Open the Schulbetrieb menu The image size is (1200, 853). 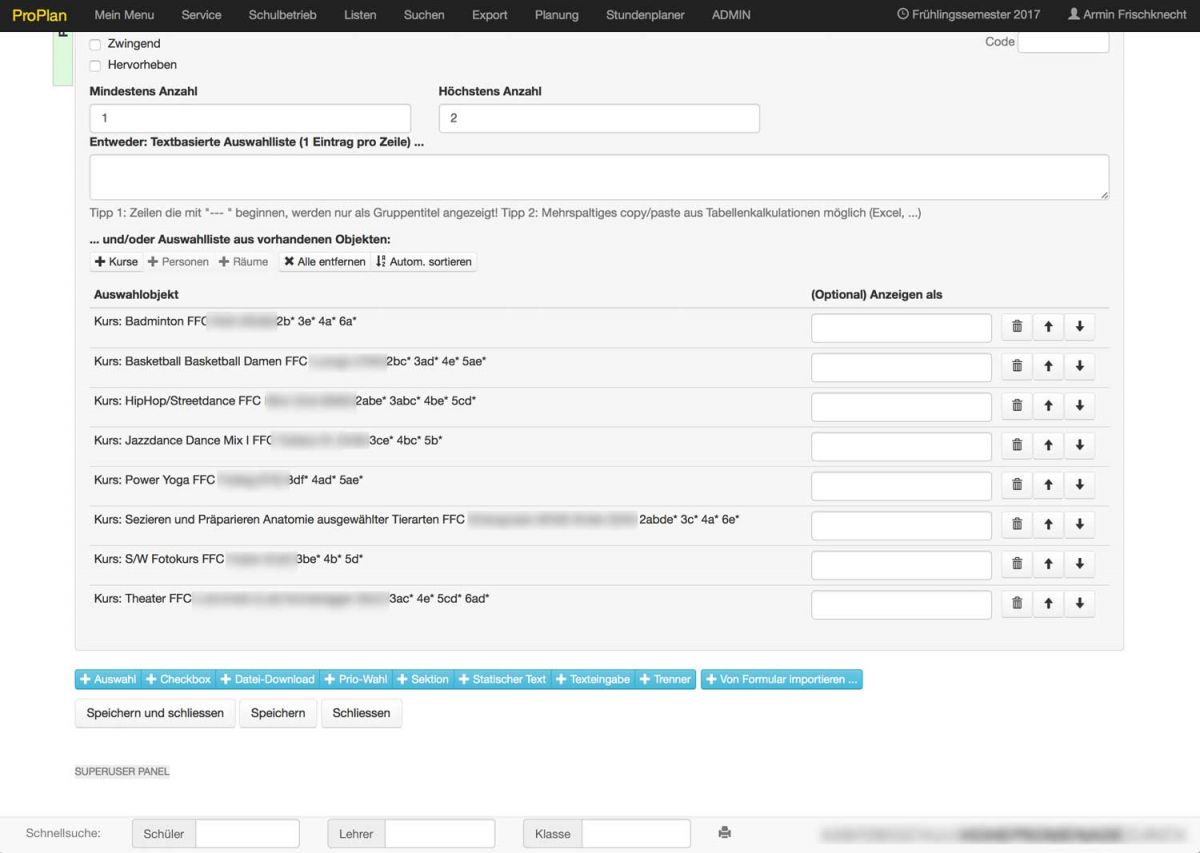(x=282, y=15)
